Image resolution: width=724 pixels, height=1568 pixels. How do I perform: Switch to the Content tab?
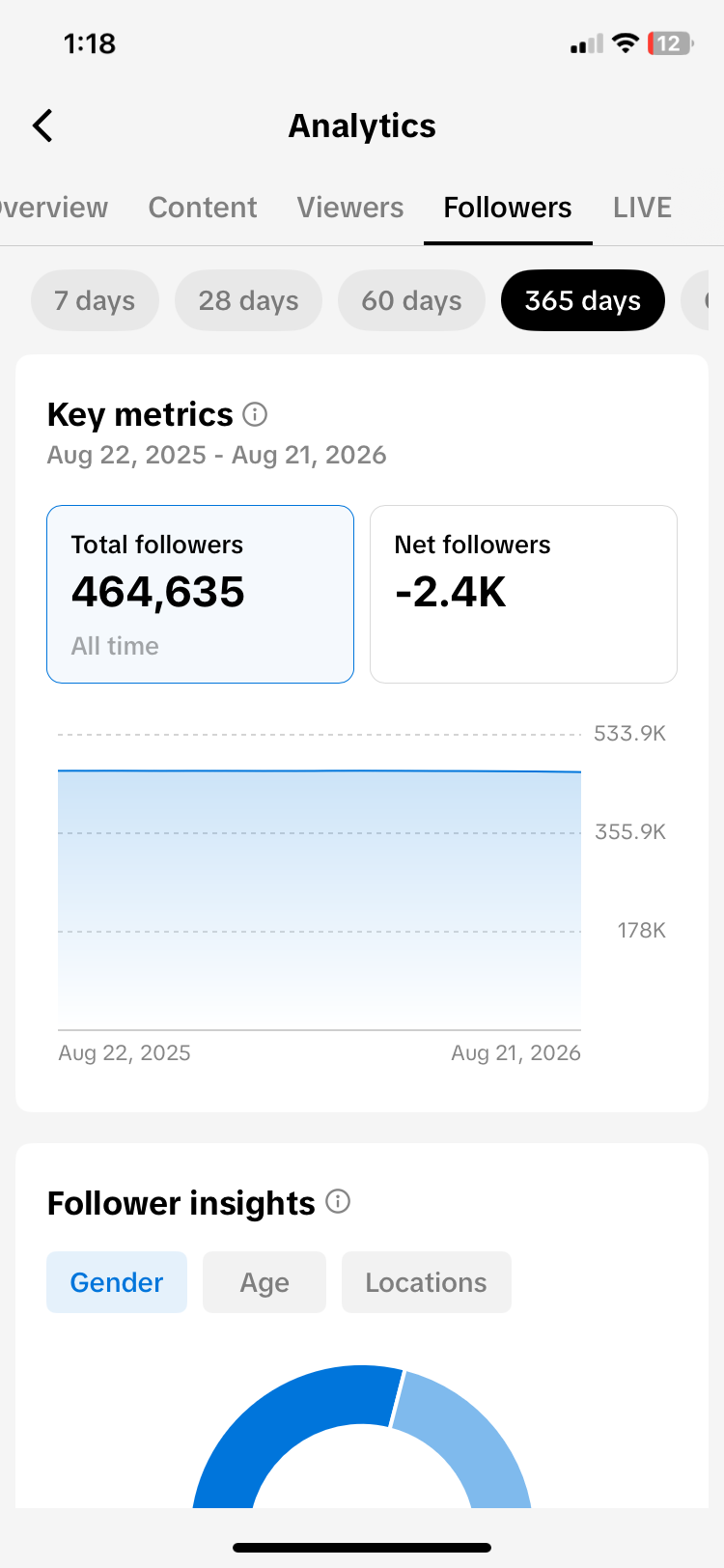(x=203, y=208)
